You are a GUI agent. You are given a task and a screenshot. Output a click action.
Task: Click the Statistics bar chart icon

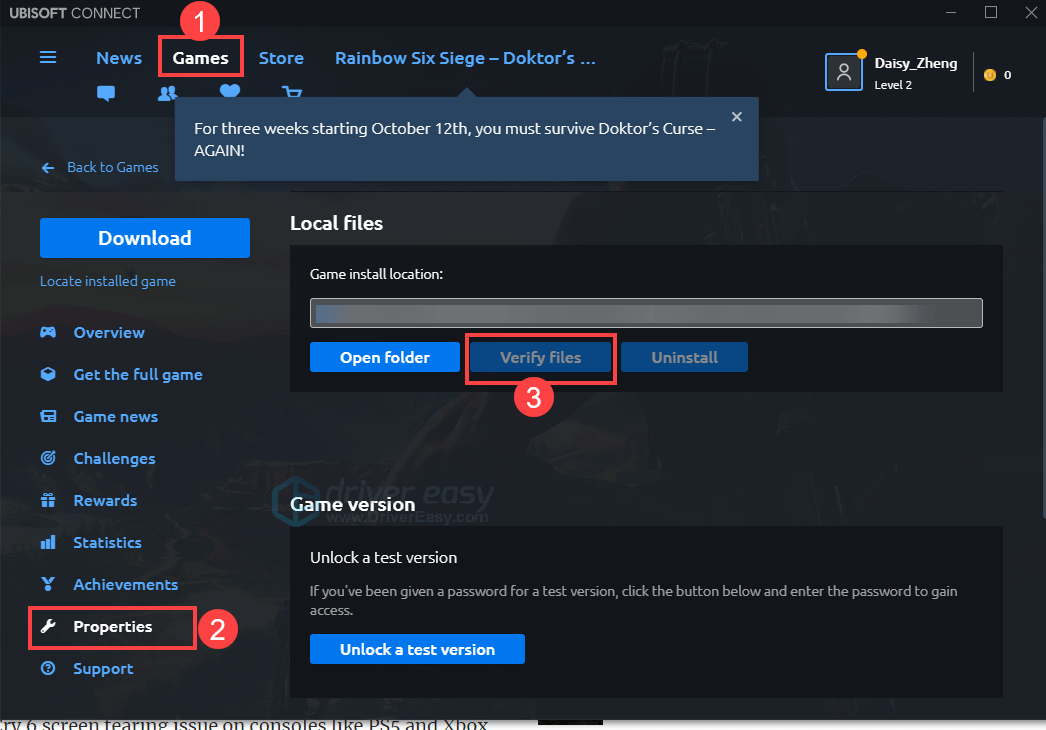coord(48,542)
